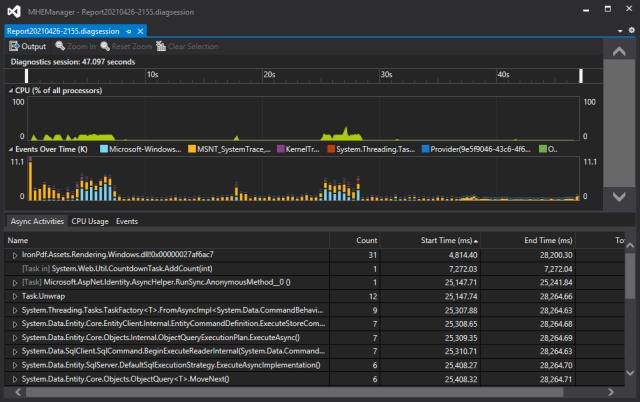
Task: Click the end time value 28,200.30
Action: pyautogui.click(x=556, y=255)
